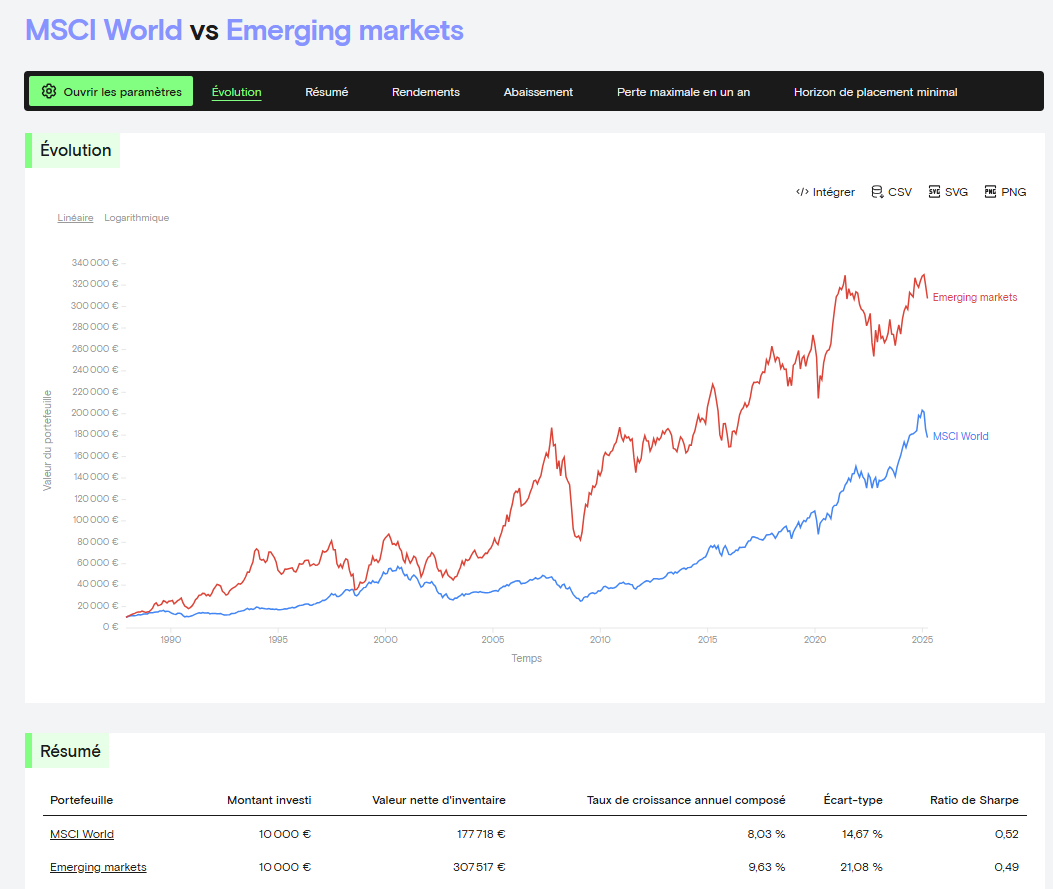Open the Évolution tab
1053x889 pixels.
(x=236, y=92)
